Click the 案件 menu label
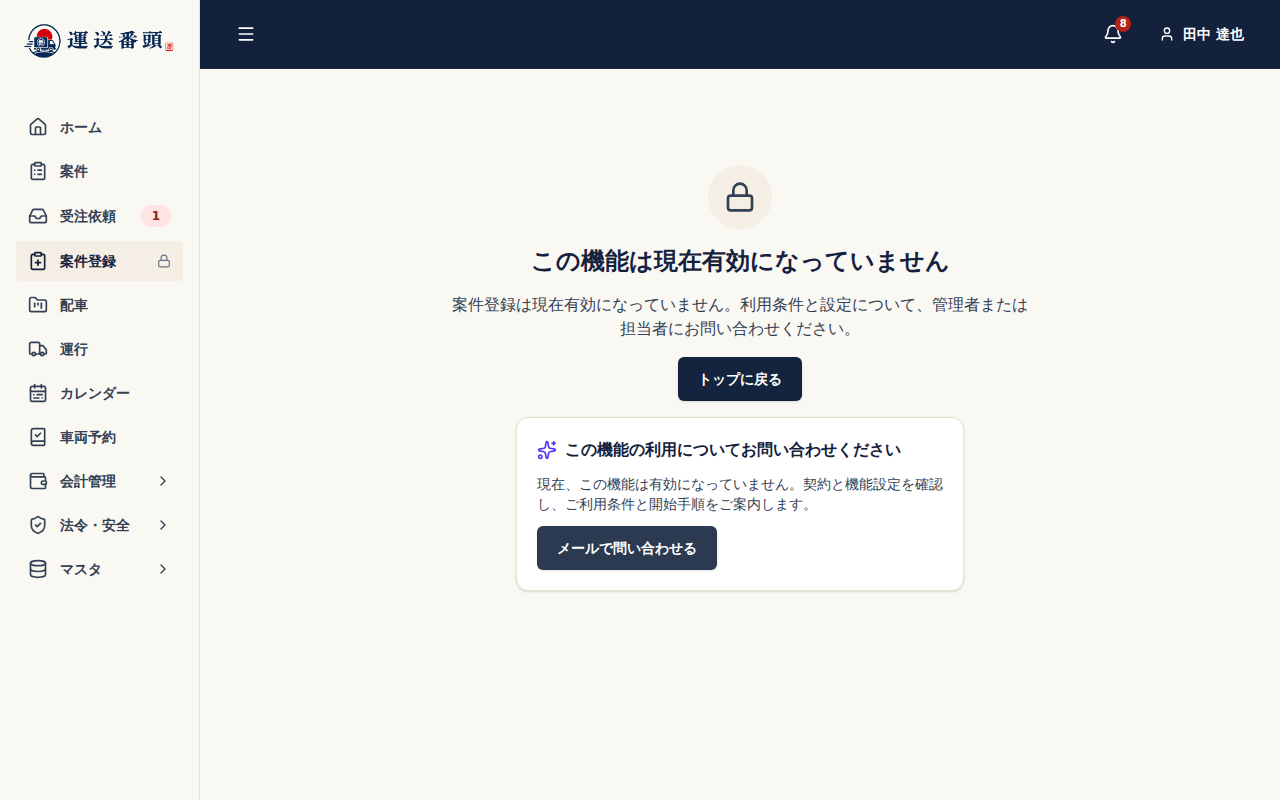Viewport: 1280px width, 800px height. 74,171
